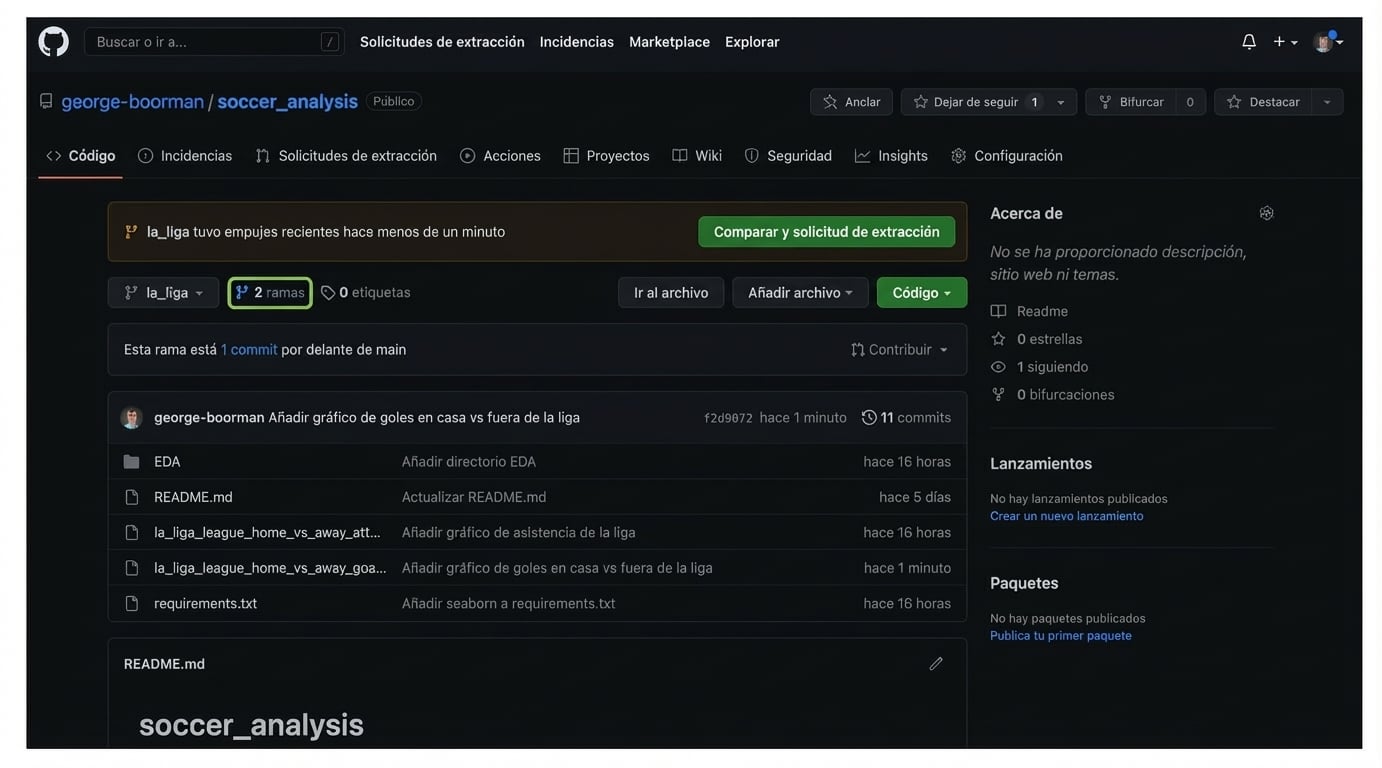The image size is (1382, 768).
Task: Switch to the Incidencias repository tab
Action: tap(185, 156)
